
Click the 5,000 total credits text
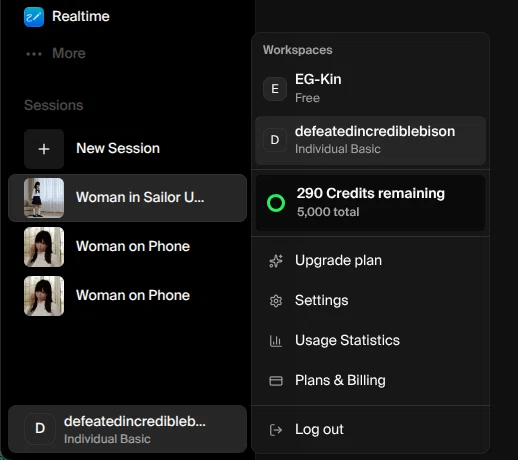click(x=328, y=212)
